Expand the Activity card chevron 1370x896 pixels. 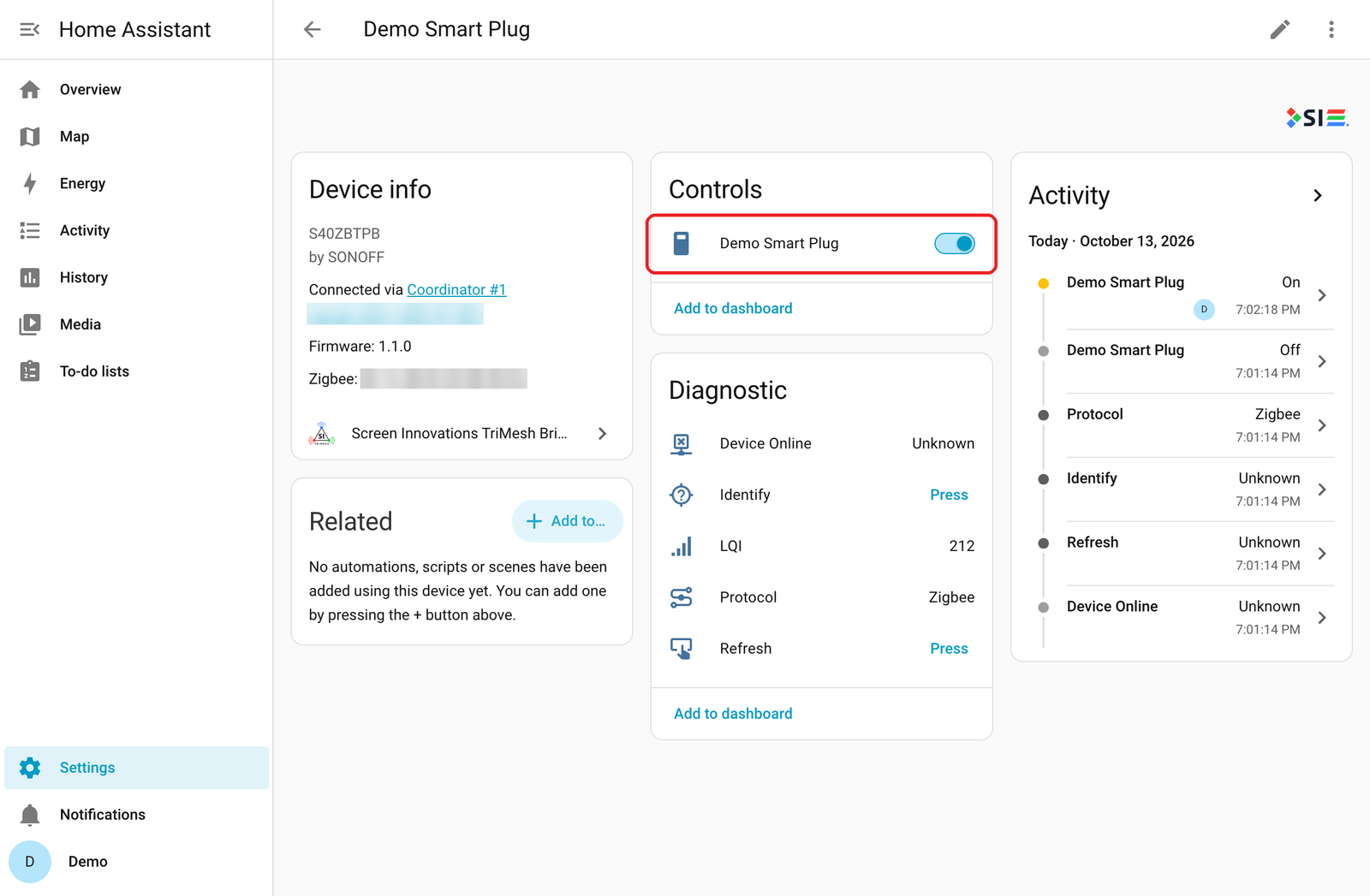pos(1318,196)
